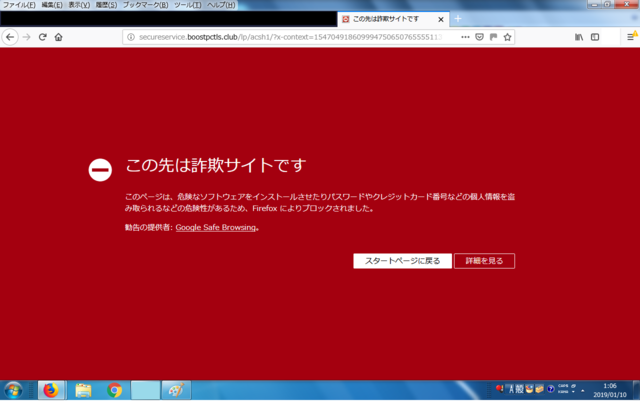Select the 'この先は詐欺サイトです' tab

[393, 19]
